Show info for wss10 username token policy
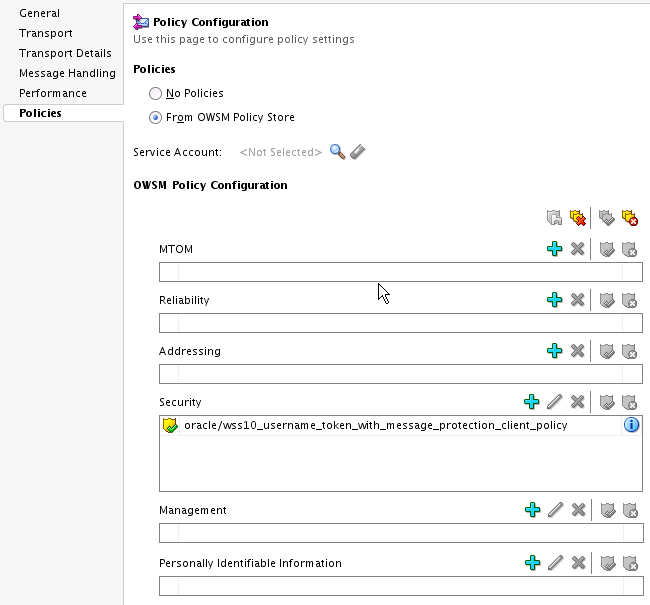 point(631,425)
